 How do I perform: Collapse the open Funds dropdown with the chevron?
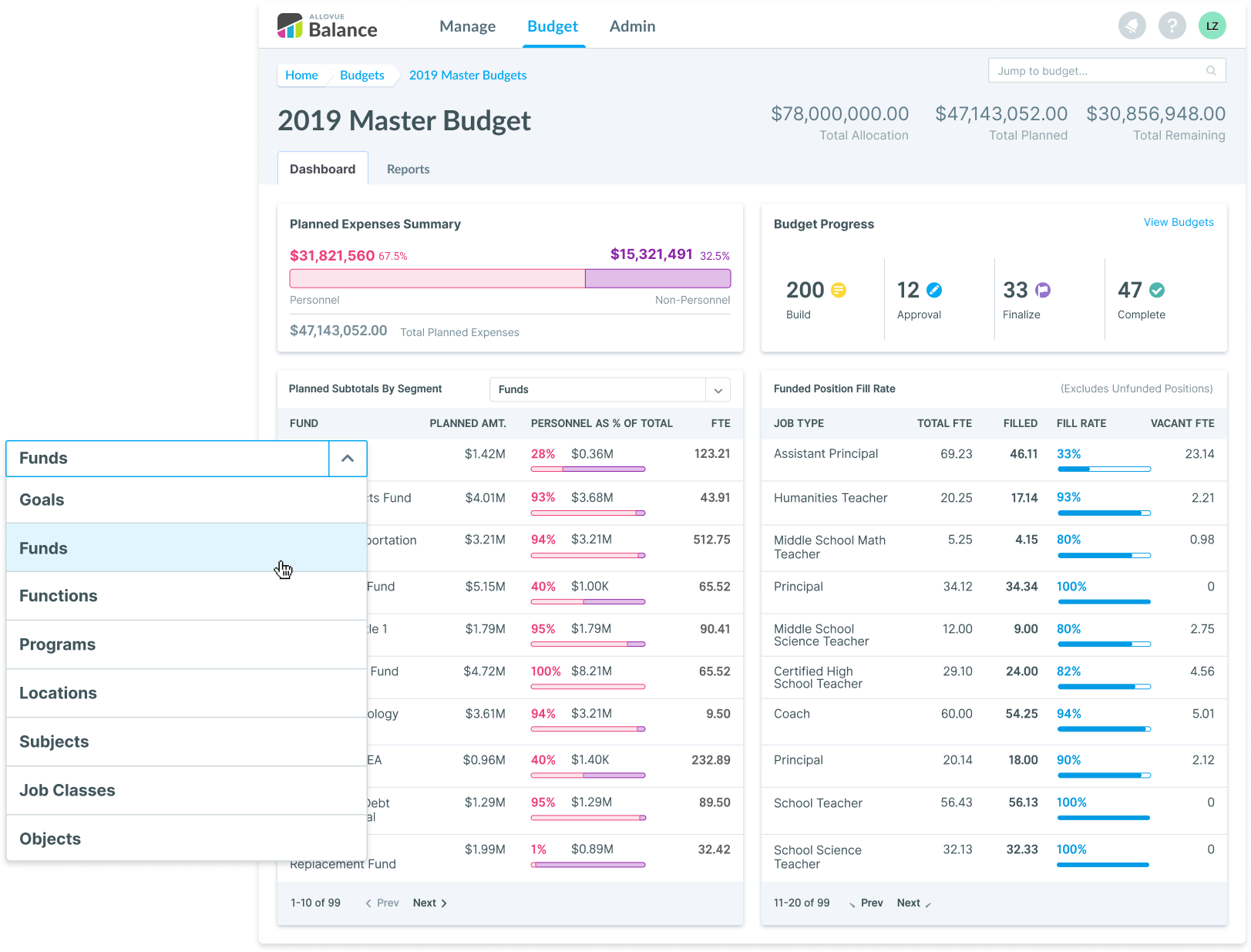tap(348, 459)
